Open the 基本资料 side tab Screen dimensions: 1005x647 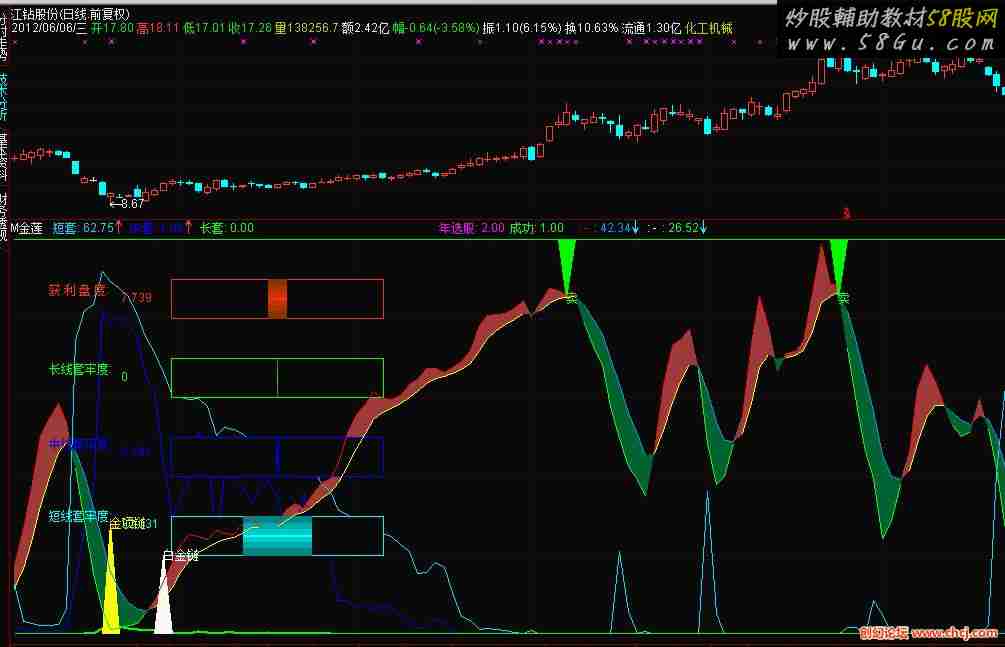[3, 156]
